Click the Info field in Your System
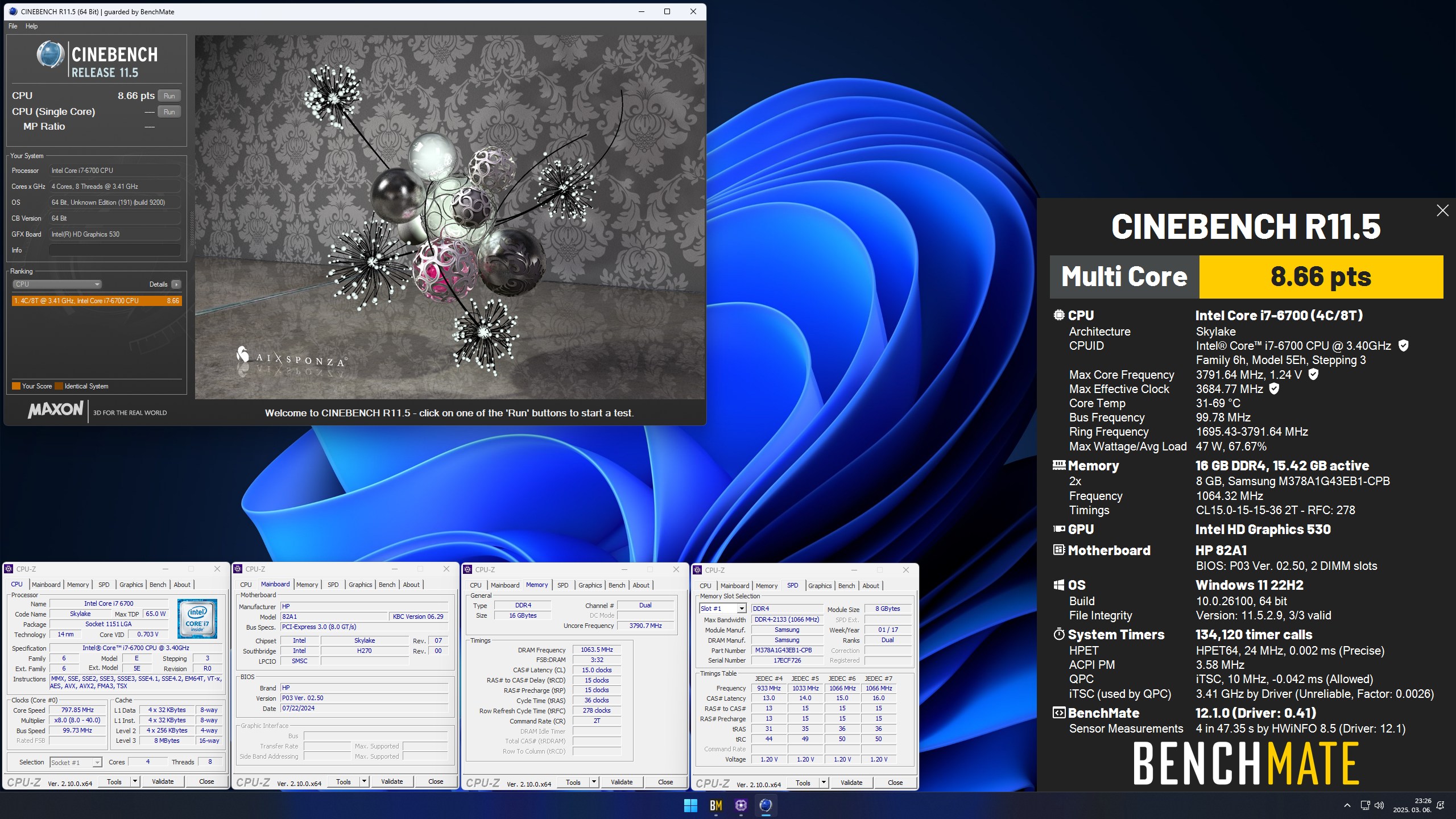1456x819 pixels. tap(114, 250)
